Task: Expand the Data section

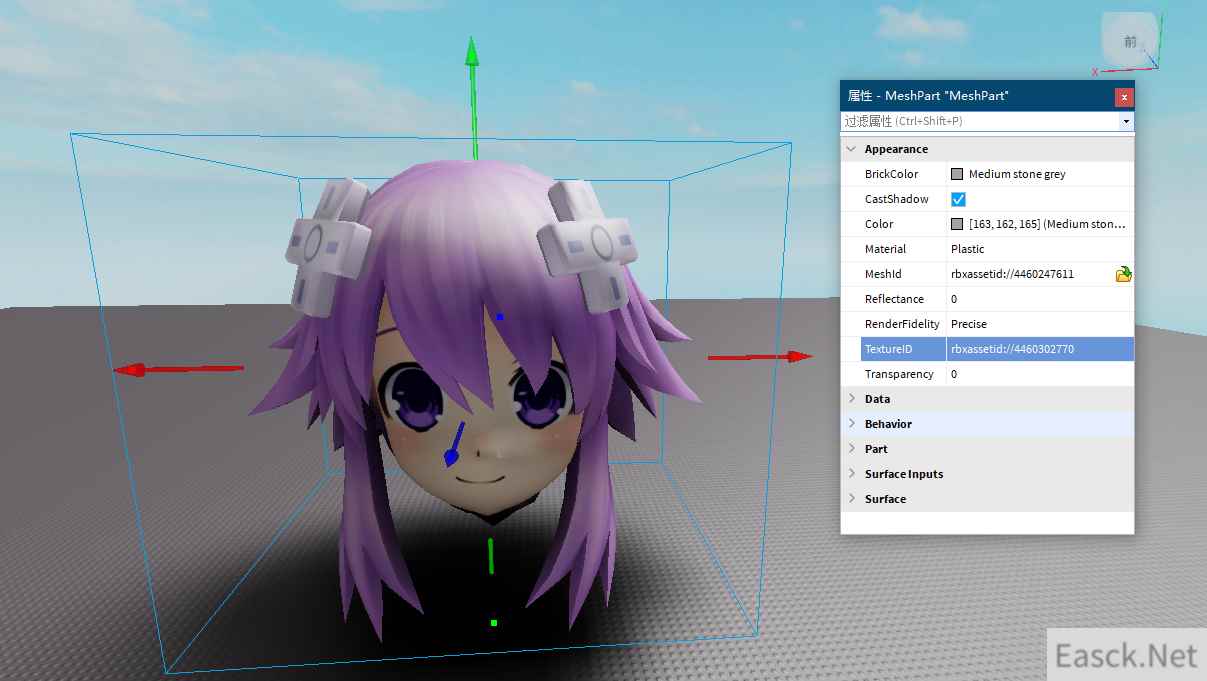Action: coord(851,399)
